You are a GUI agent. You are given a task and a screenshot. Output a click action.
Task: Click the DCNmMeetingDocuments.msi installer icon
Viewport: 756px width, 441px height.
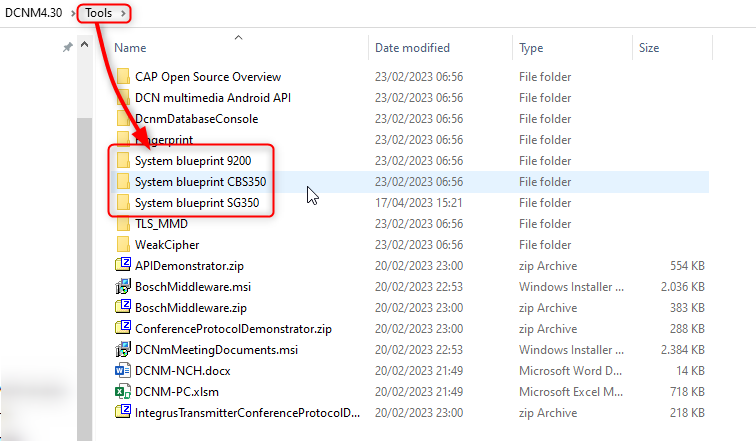[123, 349]
